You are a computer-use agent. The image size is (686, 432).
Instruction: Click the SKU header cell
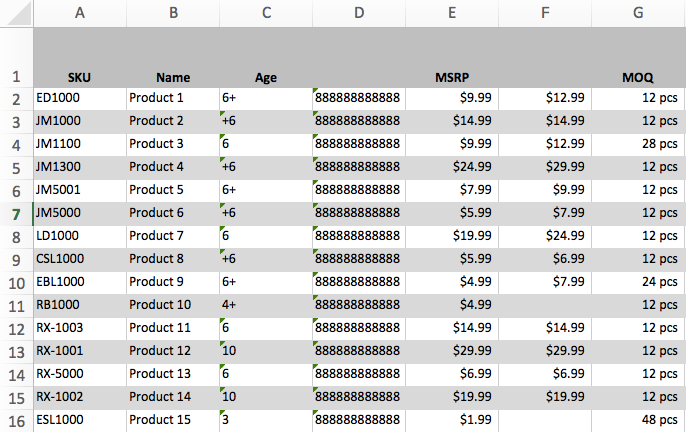coord(79,77)
